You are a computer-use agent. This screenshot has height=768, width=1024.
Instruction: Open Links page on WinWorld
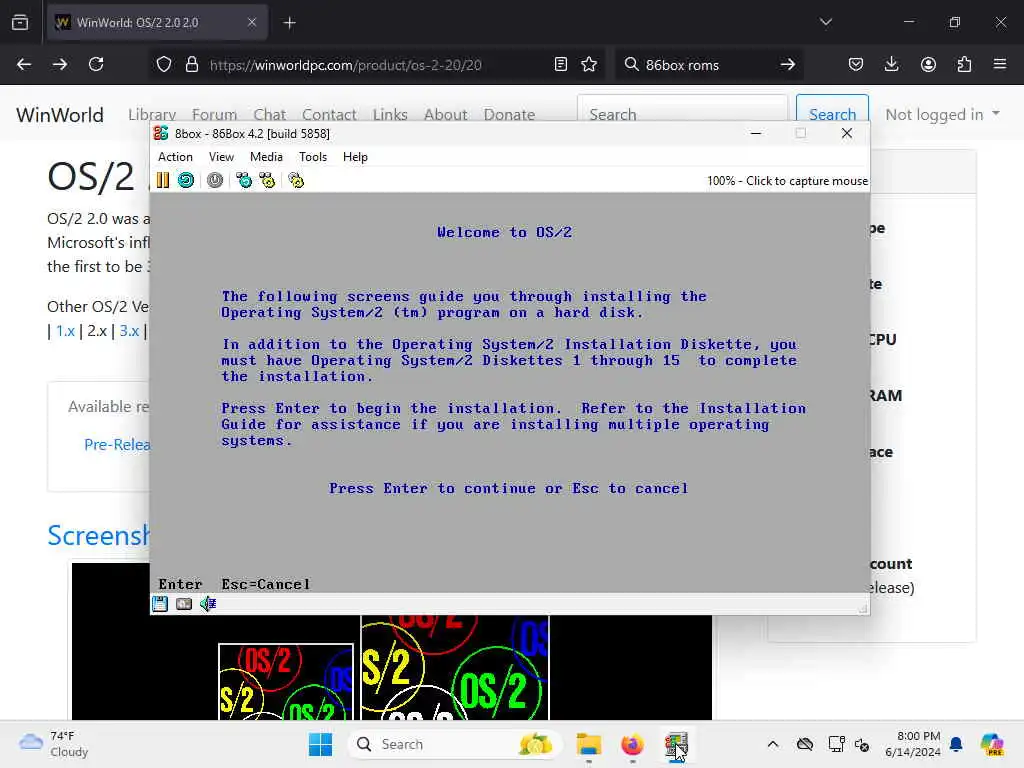[x=391, y=114]
